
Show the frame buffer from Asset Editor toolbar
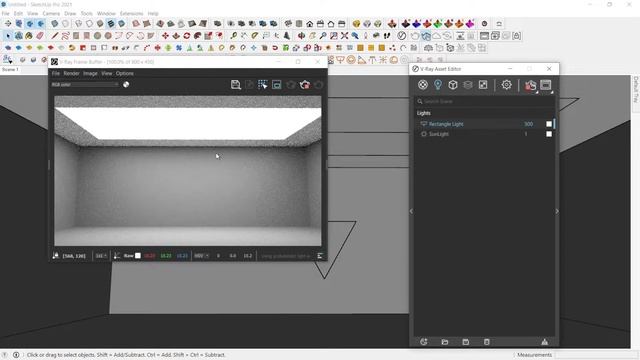[546, 84]
